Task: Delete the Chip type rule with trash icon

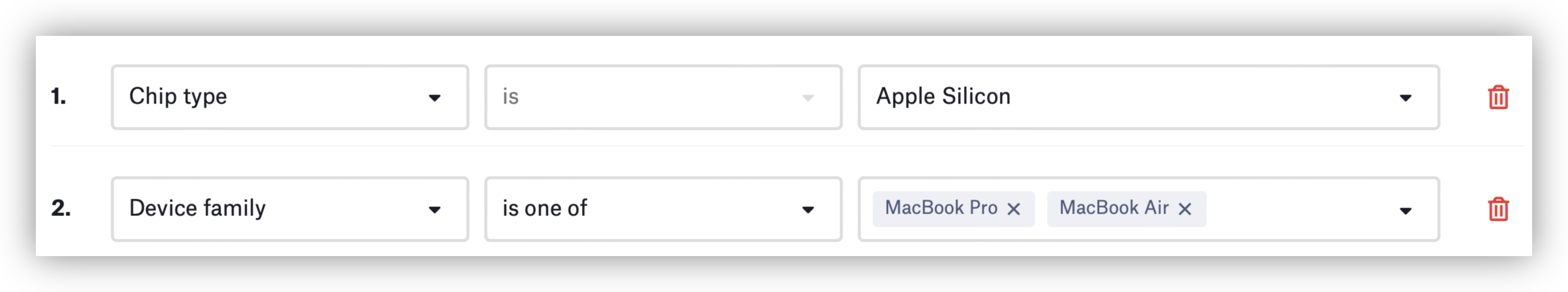Action: [1498, 98]
